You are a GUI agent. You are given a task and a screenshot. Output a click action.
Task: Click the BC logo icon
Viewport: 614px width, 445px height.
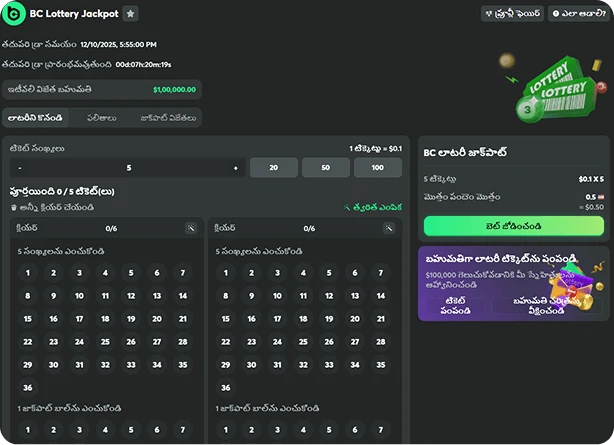tap(15, 14)
